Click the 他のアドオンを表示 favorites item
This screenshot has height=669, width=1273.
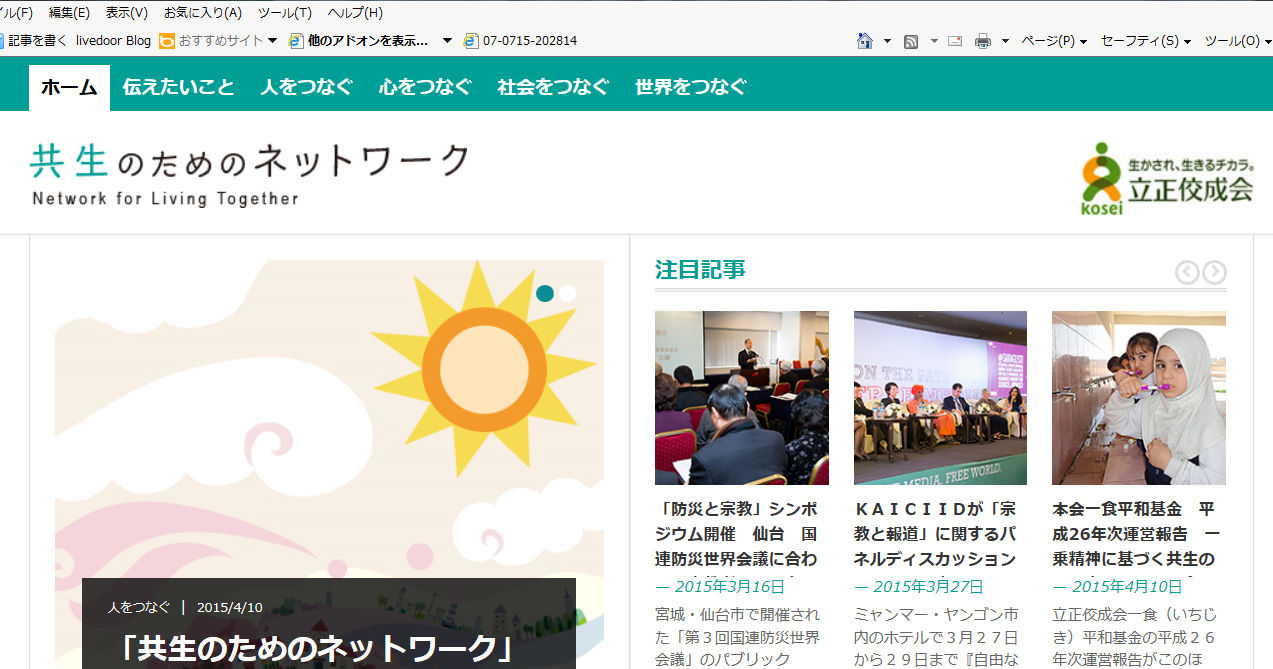[x=358, y=41]
